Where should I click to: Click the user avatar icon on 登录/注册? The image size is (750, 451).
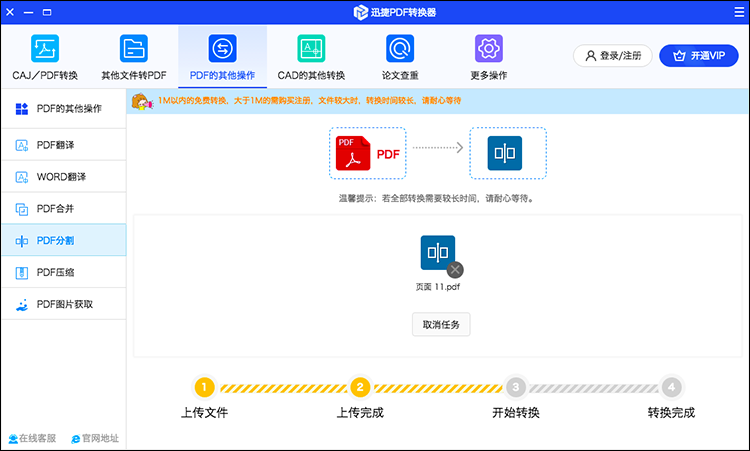point(591,56)
